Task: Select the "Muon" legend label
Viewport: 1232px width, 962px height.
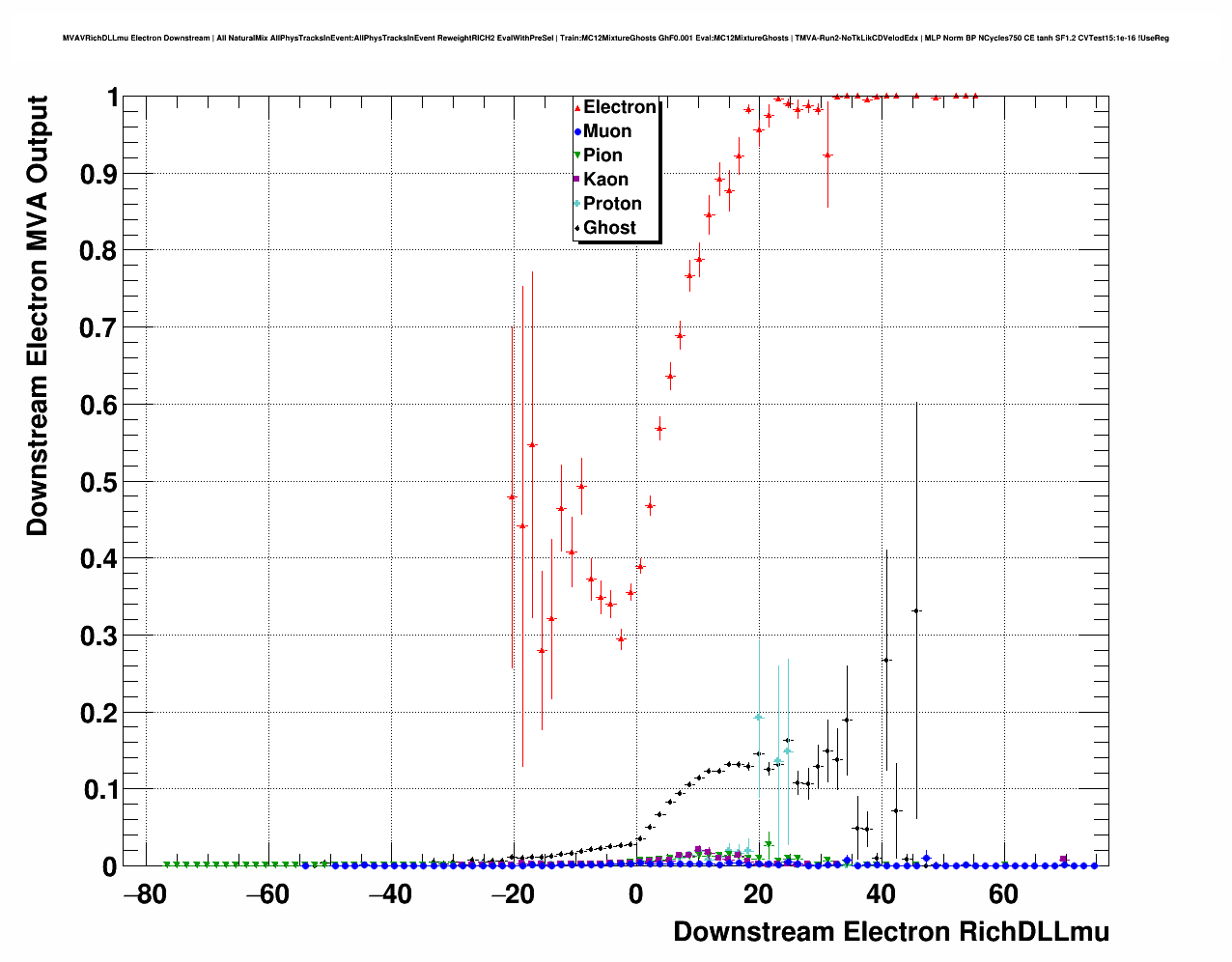Action: [x=607, y=131]
